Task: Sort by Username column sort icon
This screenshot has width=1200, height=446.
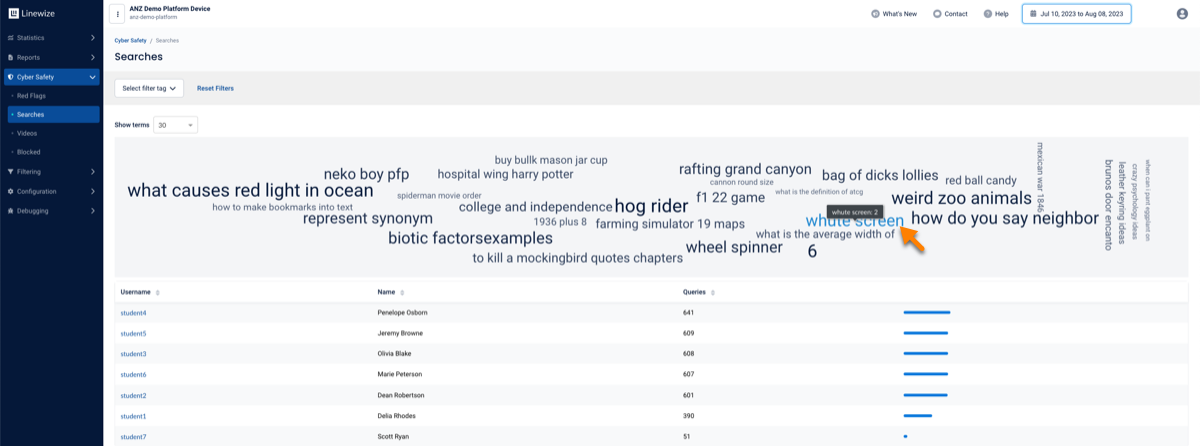Action: [x=158, y=293]
